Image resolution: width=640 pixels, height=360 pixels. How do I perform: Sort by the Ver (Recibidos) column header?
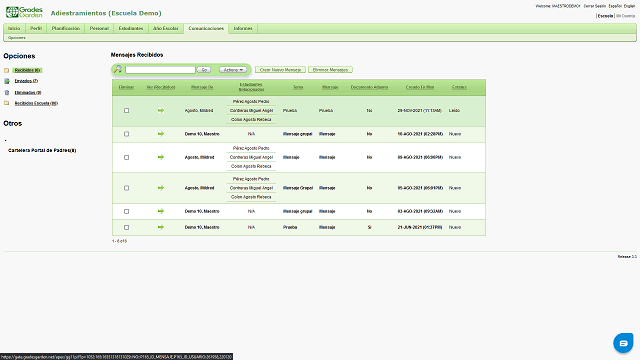coord(161,87)
